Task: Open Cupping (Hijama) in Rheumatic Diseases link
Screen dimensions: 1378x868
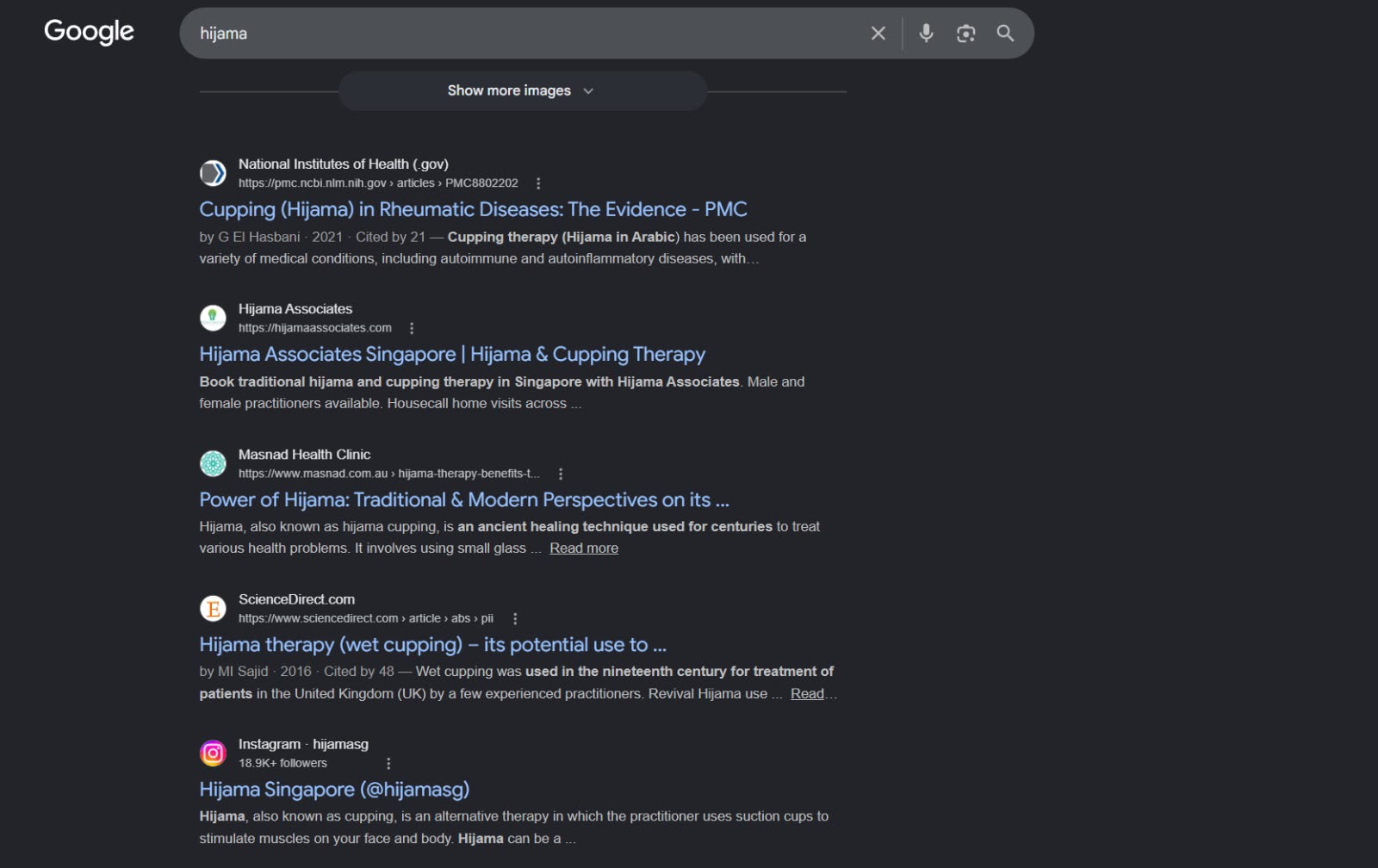Action: click(473, 209)
